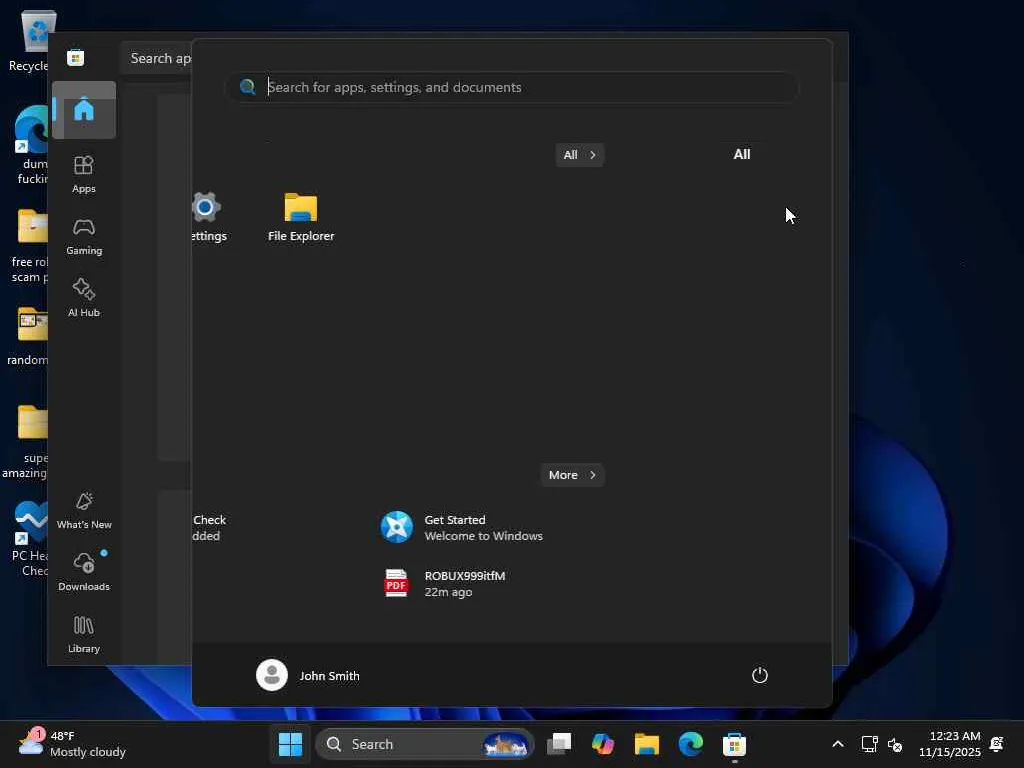Click the Start menu search magnifier icon
1024x768 pixels.
pos(248,87)
